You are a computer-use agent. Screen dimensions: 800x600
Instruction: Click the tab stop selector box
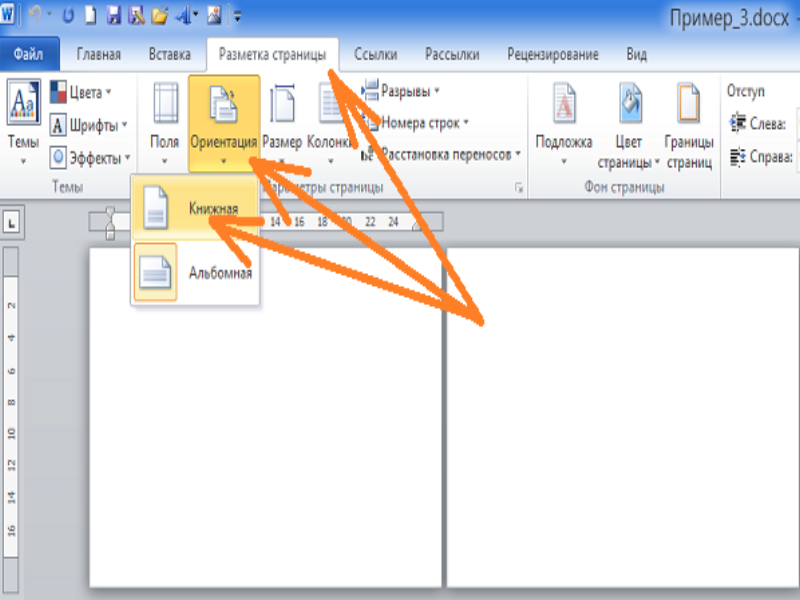click(11, 222)
